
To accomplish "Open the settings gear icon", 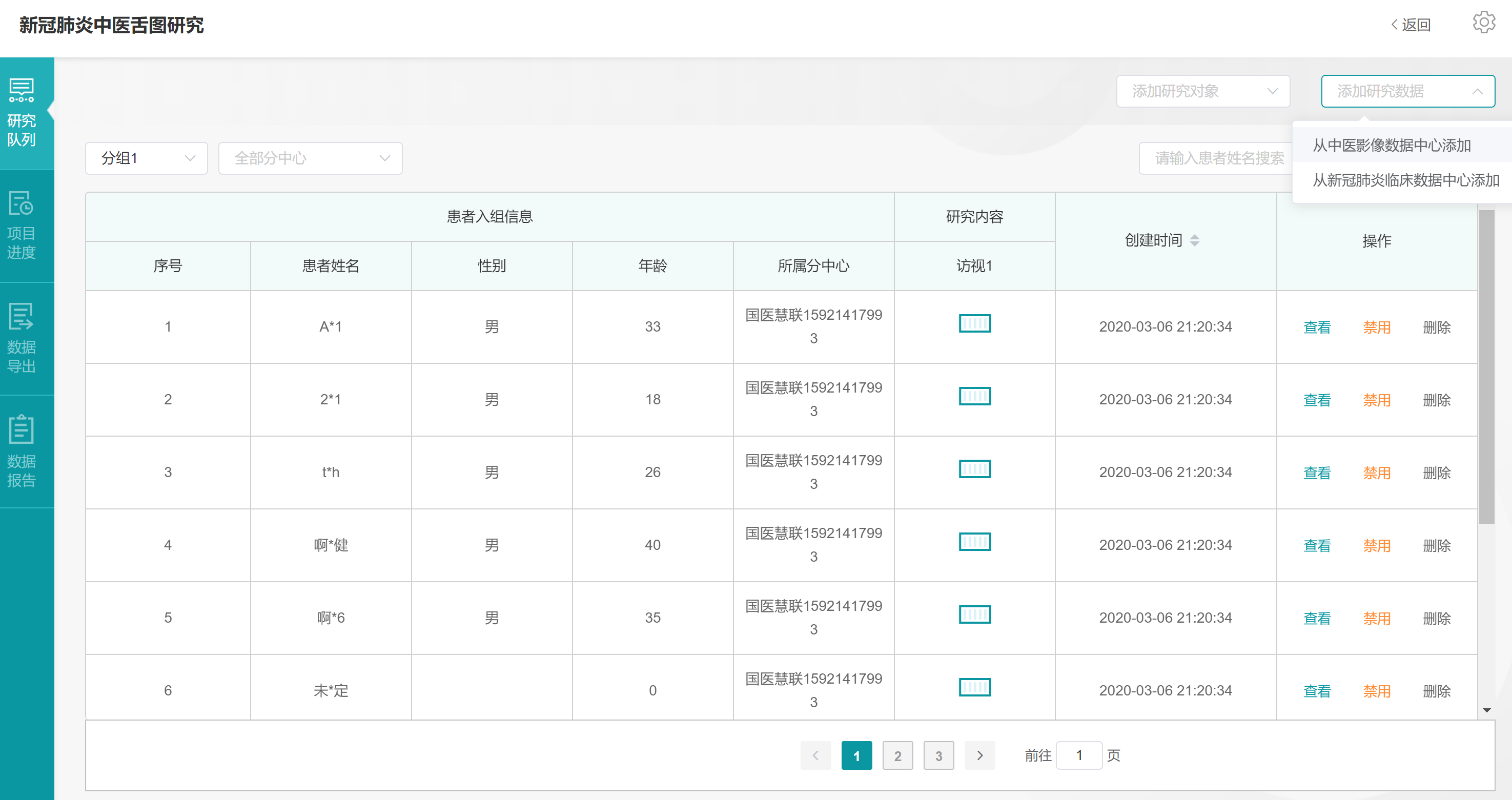I will [x=1483, y=24].
